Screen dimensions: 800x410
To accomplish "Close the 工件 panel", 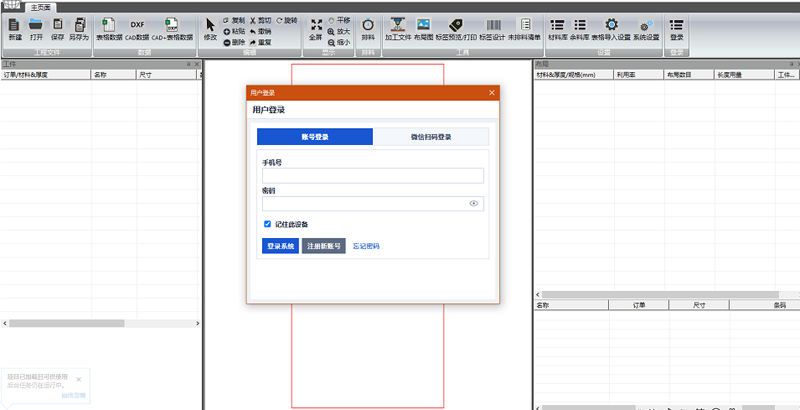I will tap(197, 64).
